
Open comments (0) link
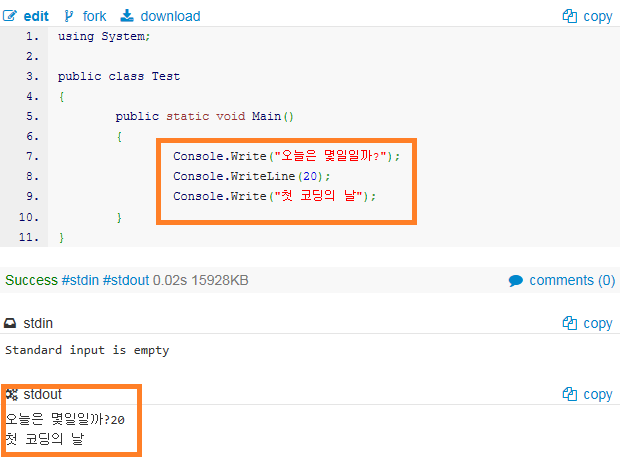click(x=572, y=280)
